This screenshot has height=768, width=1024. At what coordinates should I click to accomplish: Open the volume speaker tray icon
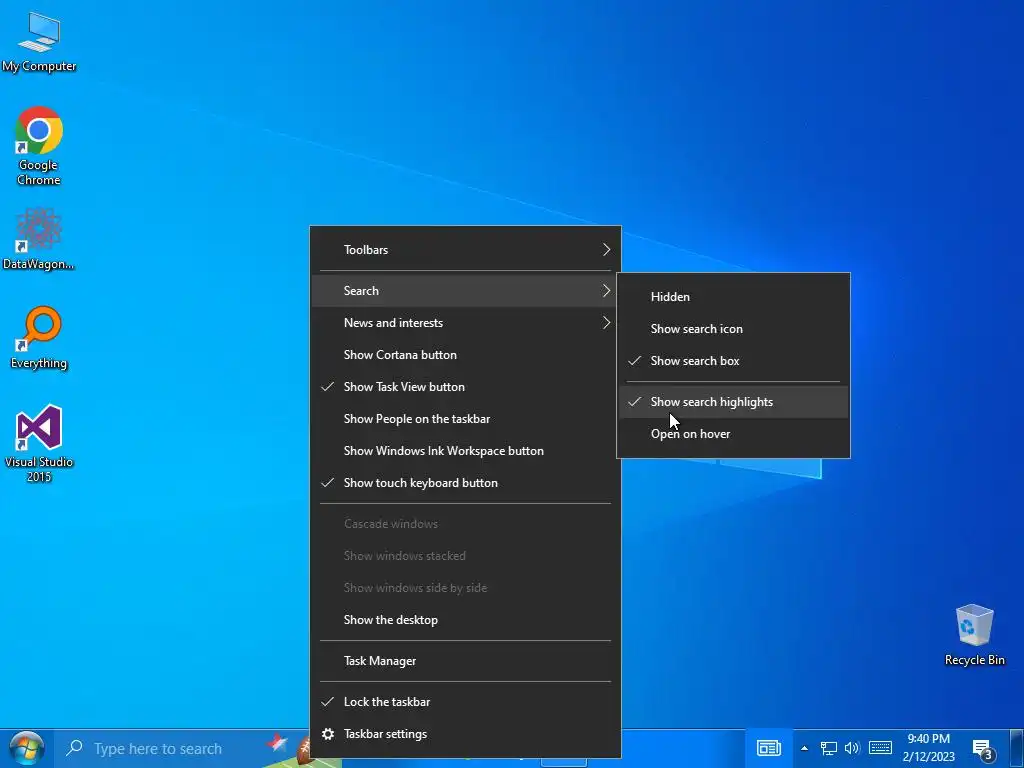pos(852,748)
